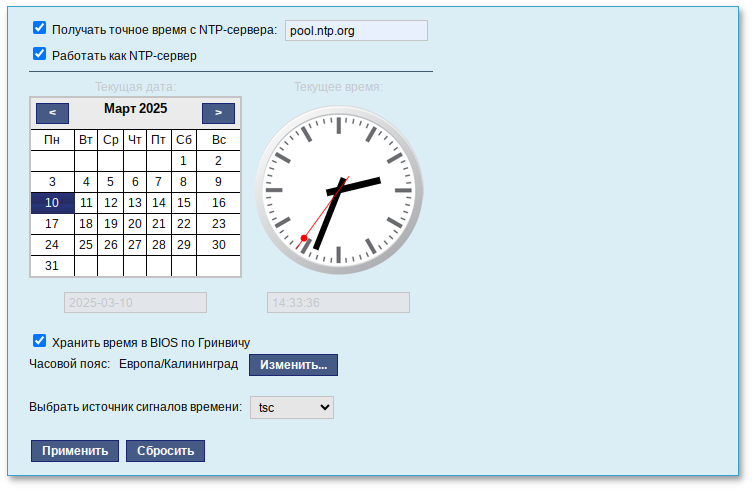
Task: Select March 1 in the calendar
Action: point(183,161)
